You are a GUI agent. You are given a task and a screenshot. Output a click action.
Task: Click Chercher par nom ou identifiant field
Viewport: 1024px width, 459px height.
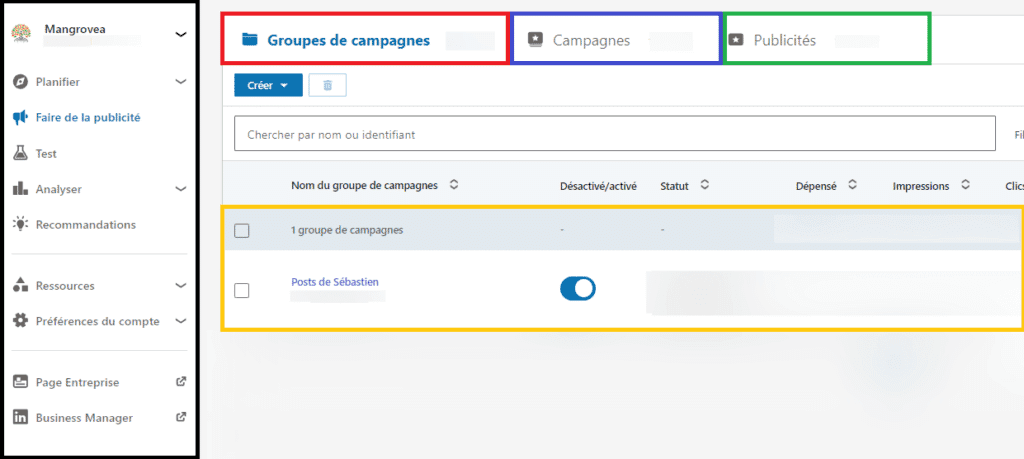pyautogui.click(x=615, y=134)
